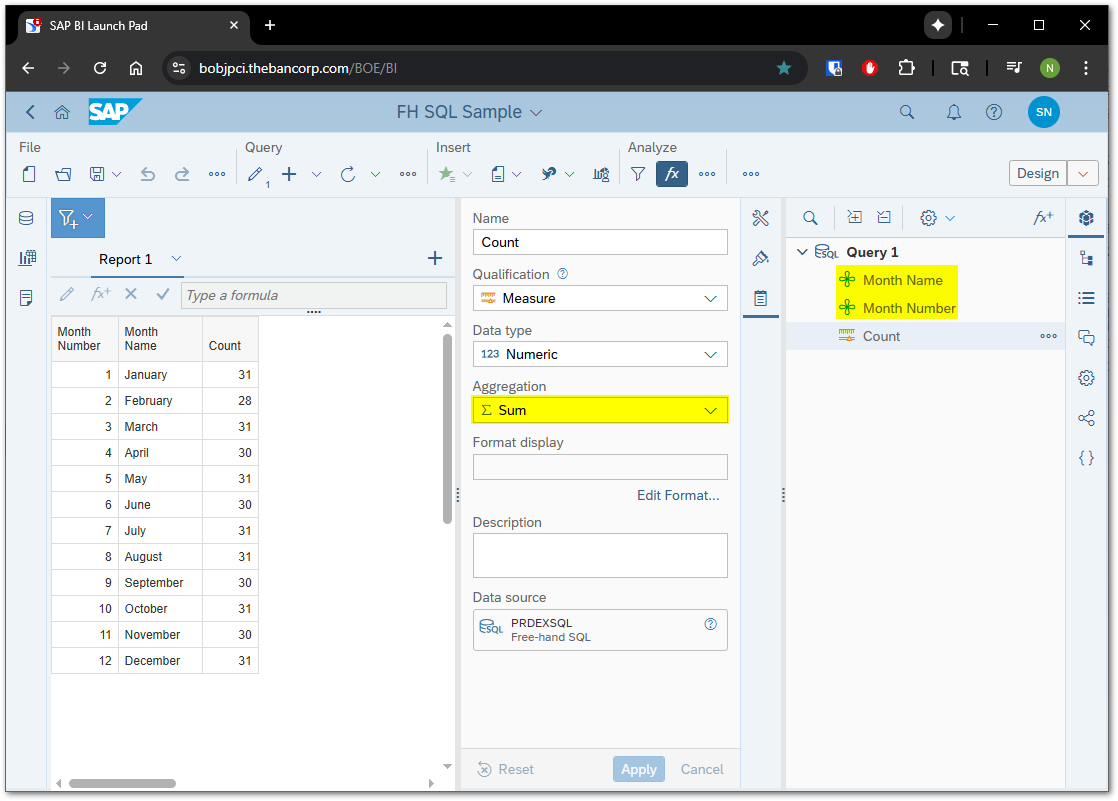Viewport: 1118px width, 801px height.
Task: Toggle the formula bar fx button
Action: click(672, 174)
